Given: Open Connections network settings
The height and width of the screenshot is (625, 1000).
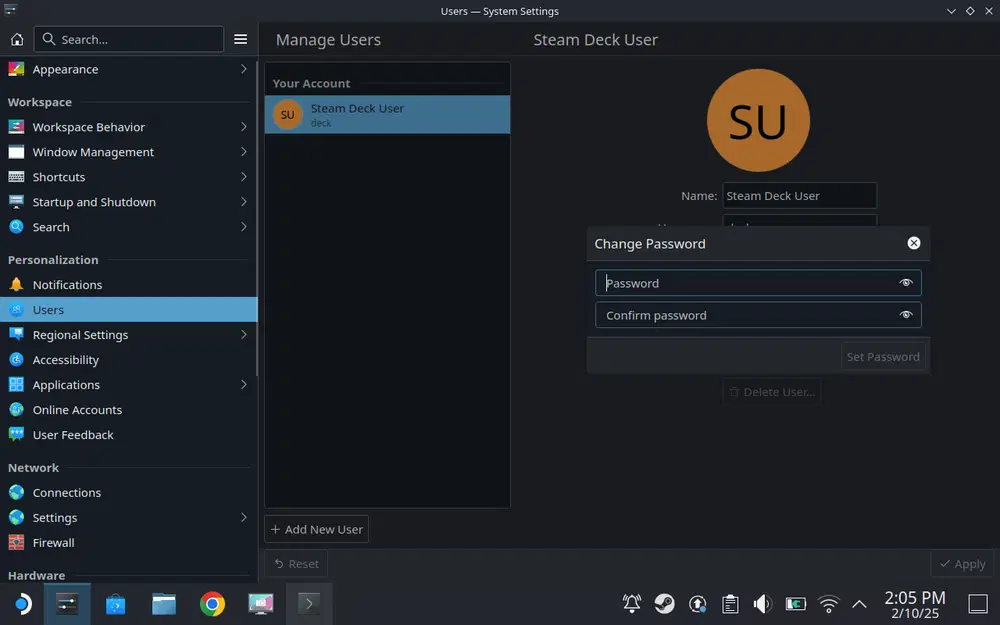Looking at the screenshot, I should [x=128, y=492].
